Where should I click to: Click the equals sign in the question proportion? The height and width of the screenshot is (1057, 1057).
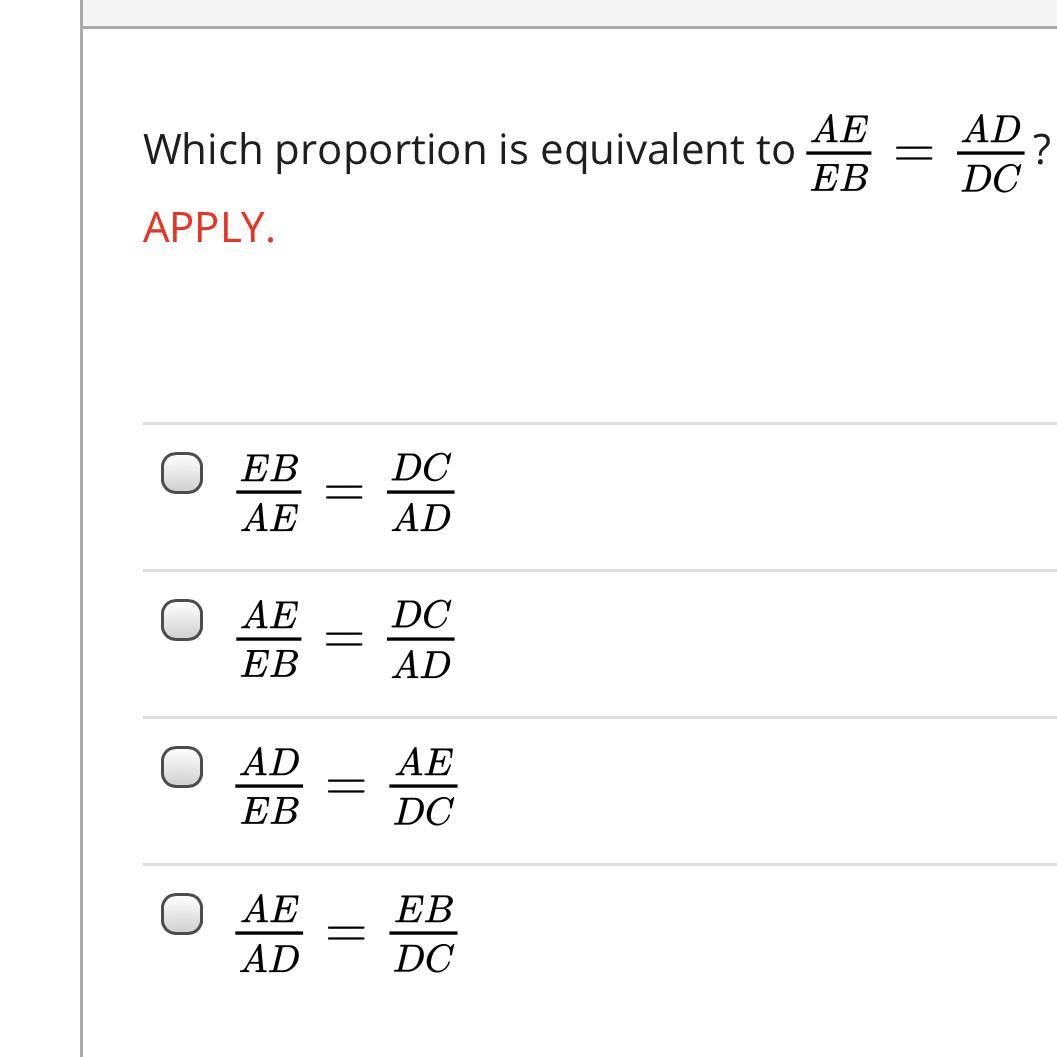click(x=914, y=154)
